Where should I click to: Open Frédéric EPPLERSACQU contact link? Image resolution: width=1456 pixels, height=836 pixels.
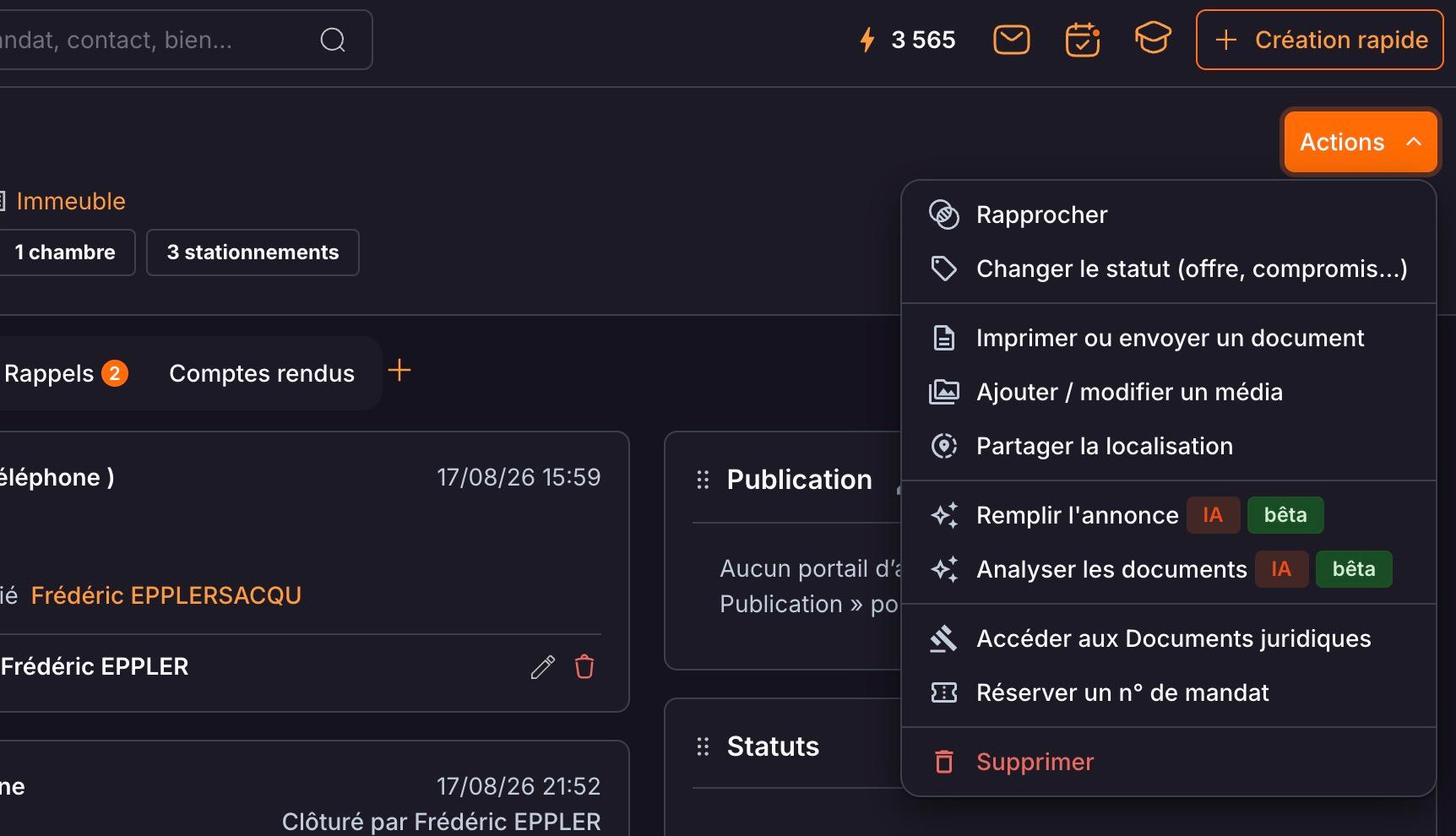166,595
